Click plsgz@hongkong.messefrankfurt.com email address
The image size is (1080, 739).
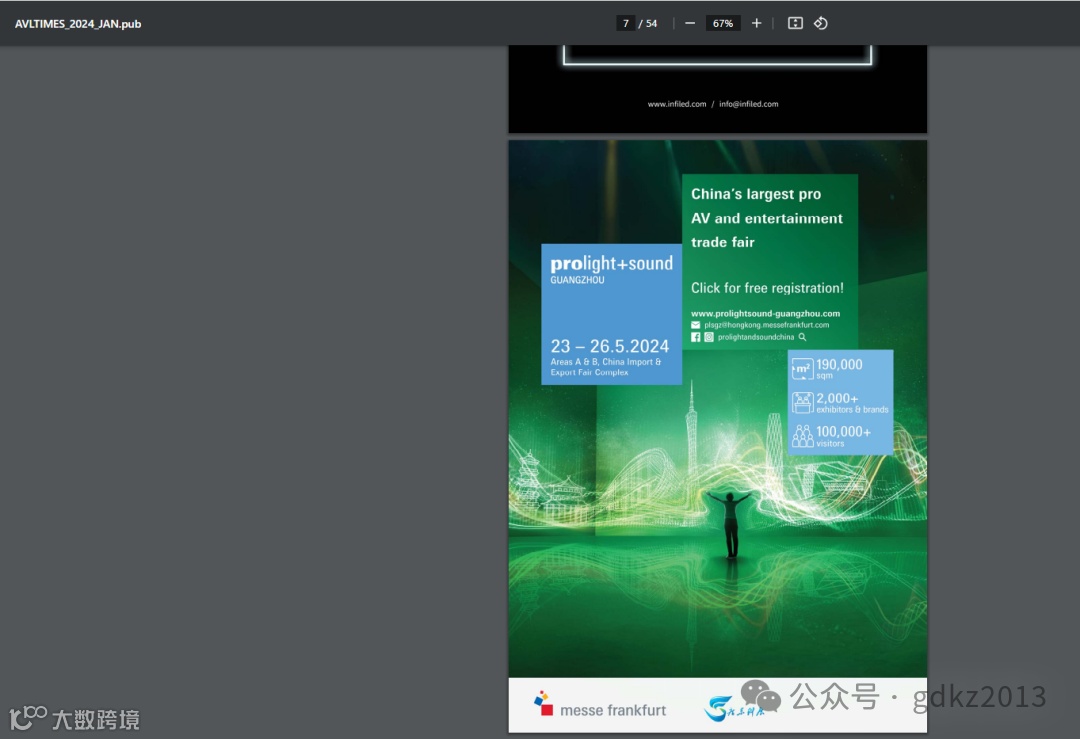767,325
